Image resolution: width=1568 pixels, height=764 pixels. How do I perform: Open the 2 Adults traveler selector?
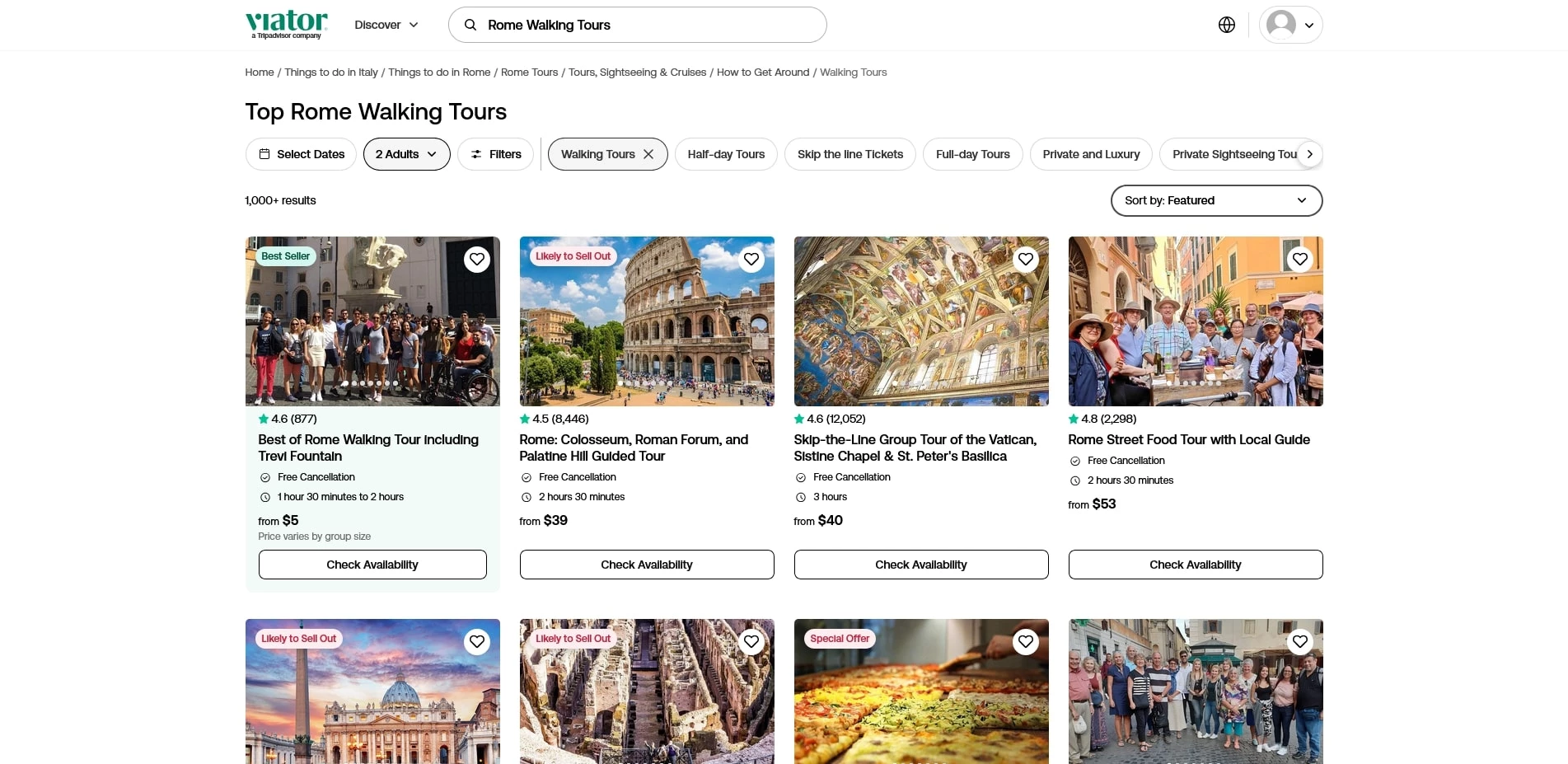(x=406, y=154)
